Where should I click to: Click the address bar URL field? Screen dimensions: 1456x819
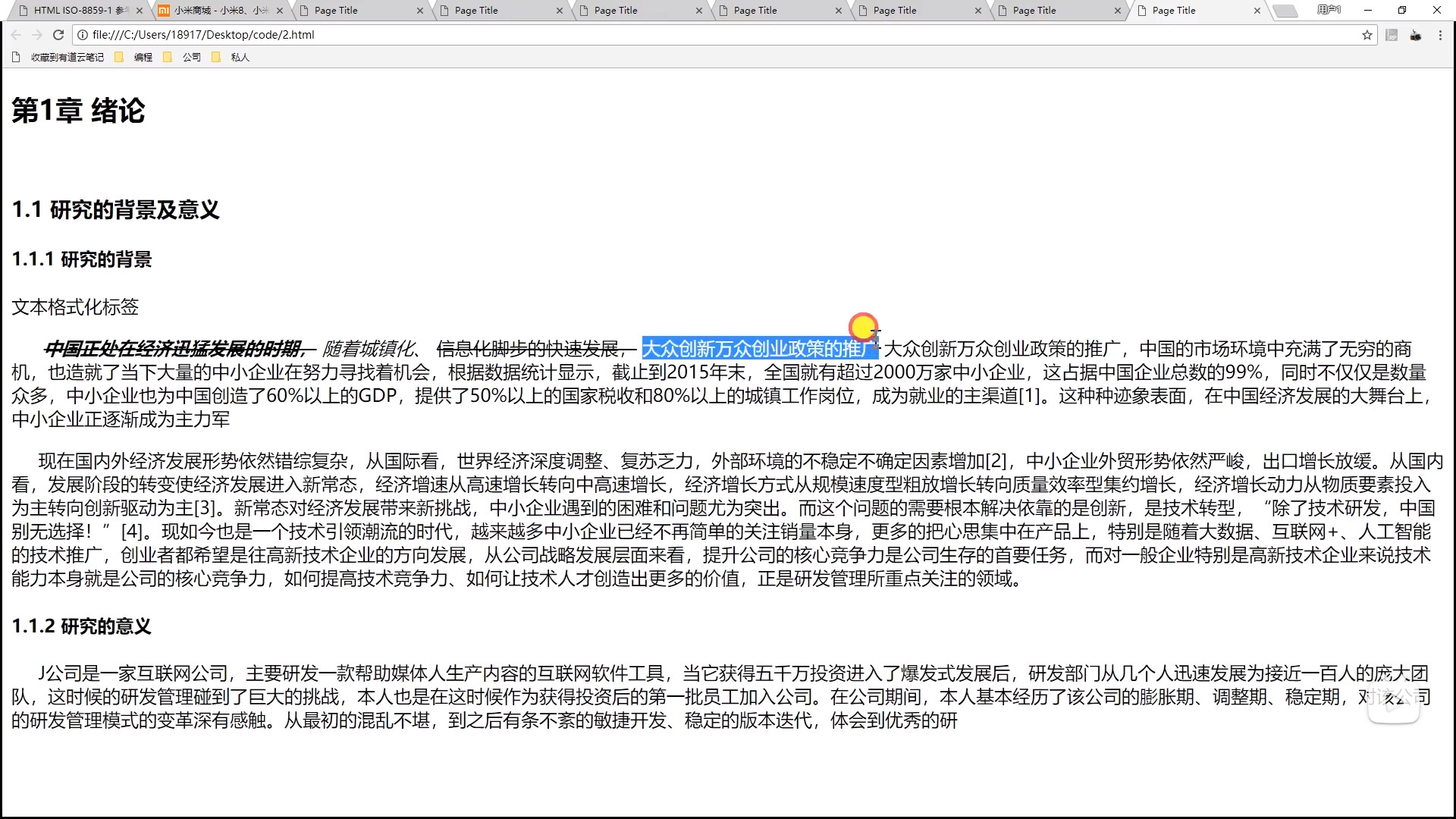pyautogui.click(x=682, y=35)
